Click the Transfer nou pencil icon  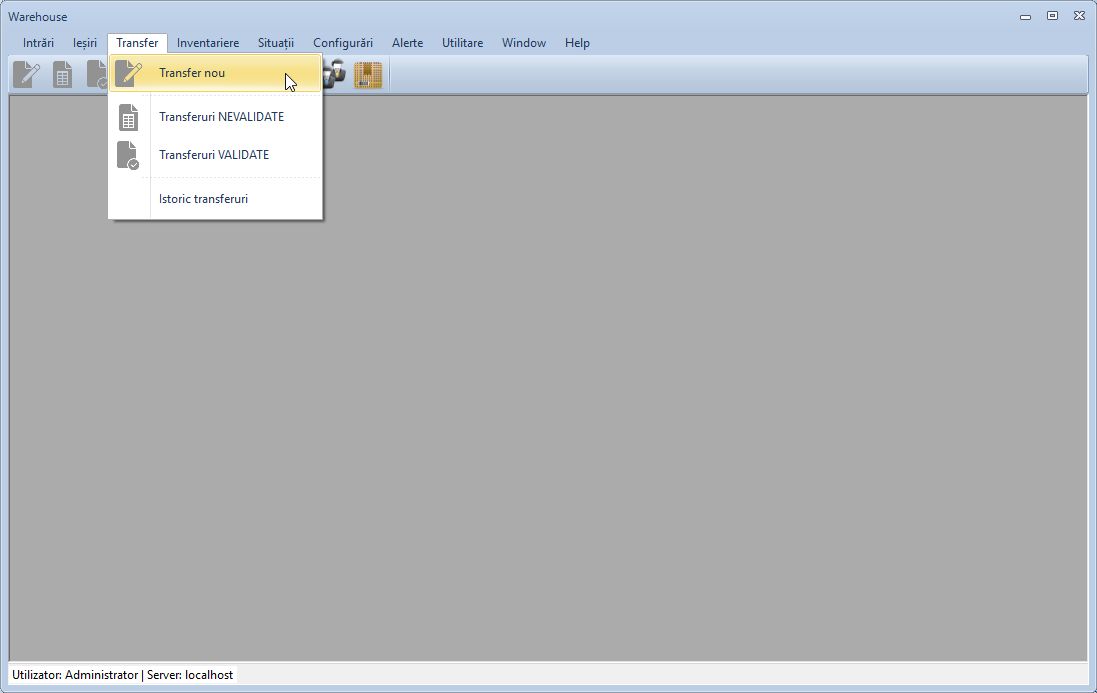click(x=129, y=73)
